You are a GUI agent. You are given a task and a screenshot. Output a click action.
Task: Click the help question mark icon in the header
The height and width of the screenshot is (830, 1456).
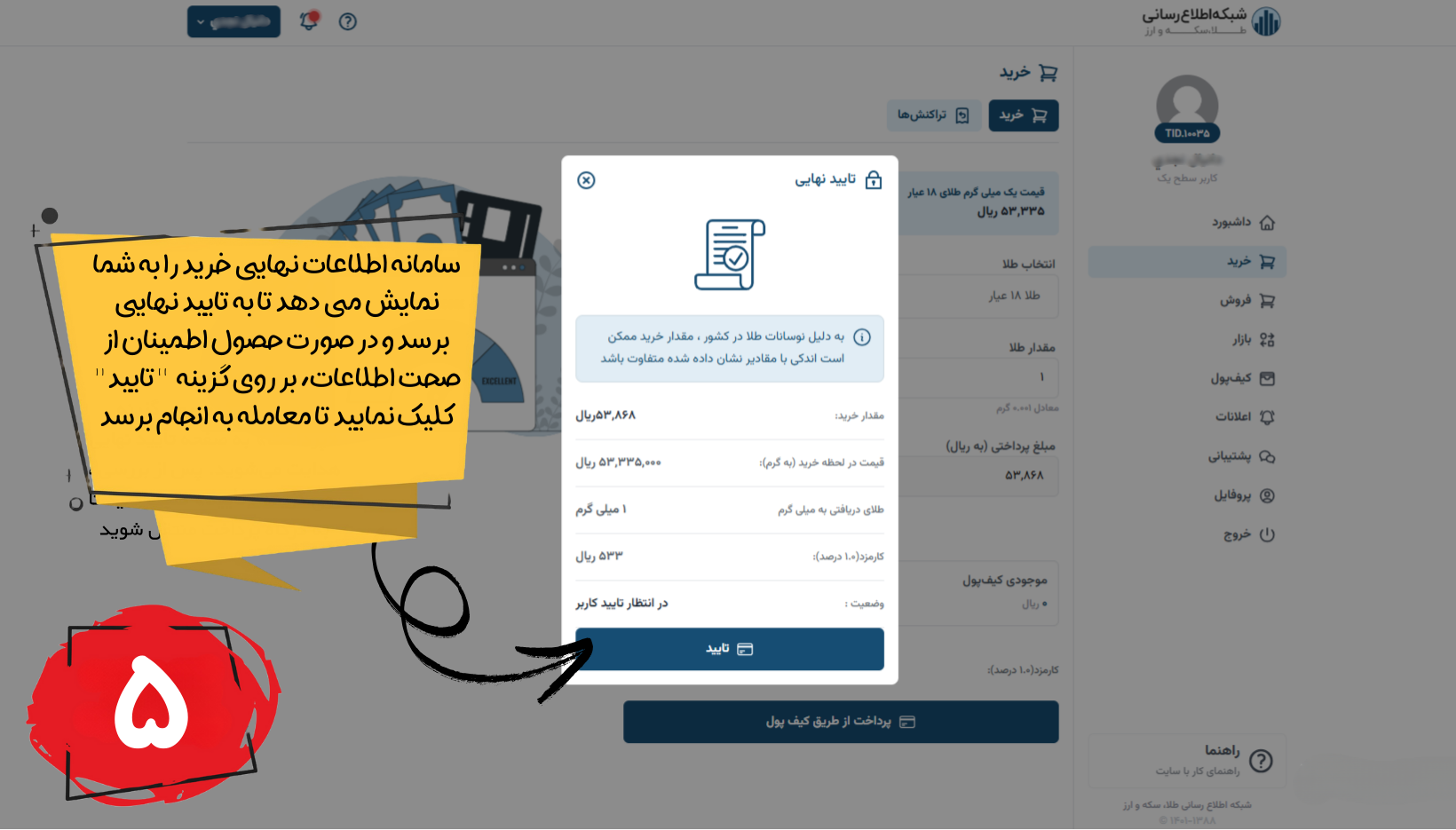point(348,21)
